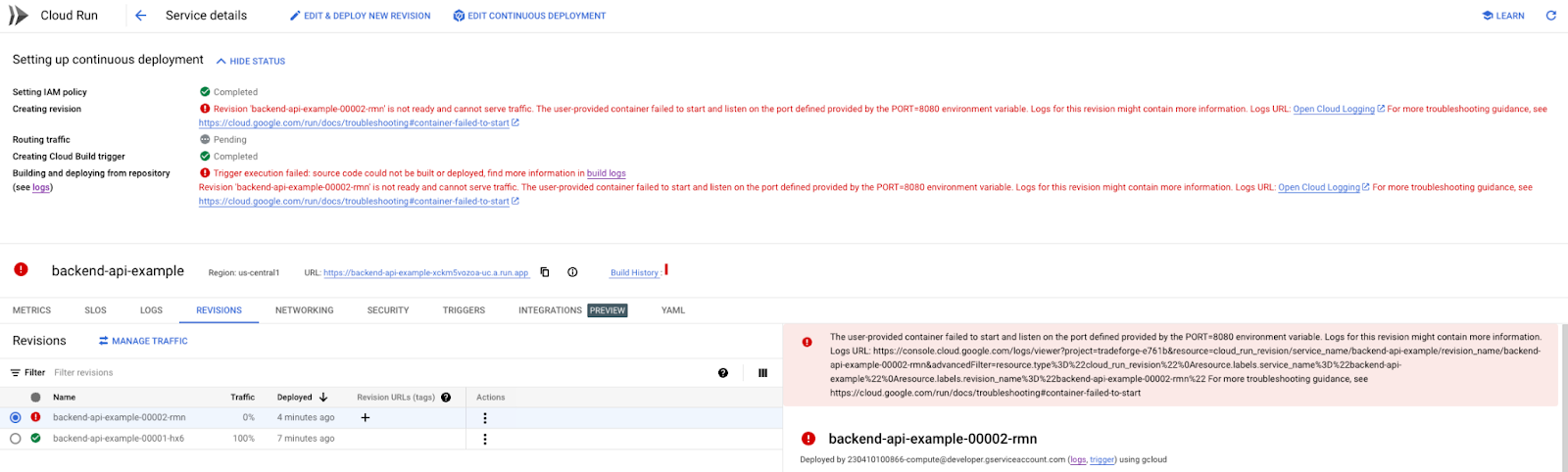Viewport: 1568px width, 472px height.
Task: Select radio for backend-api-example-00001-hx6
Action: pyautogui.click(x=16, y=439)
